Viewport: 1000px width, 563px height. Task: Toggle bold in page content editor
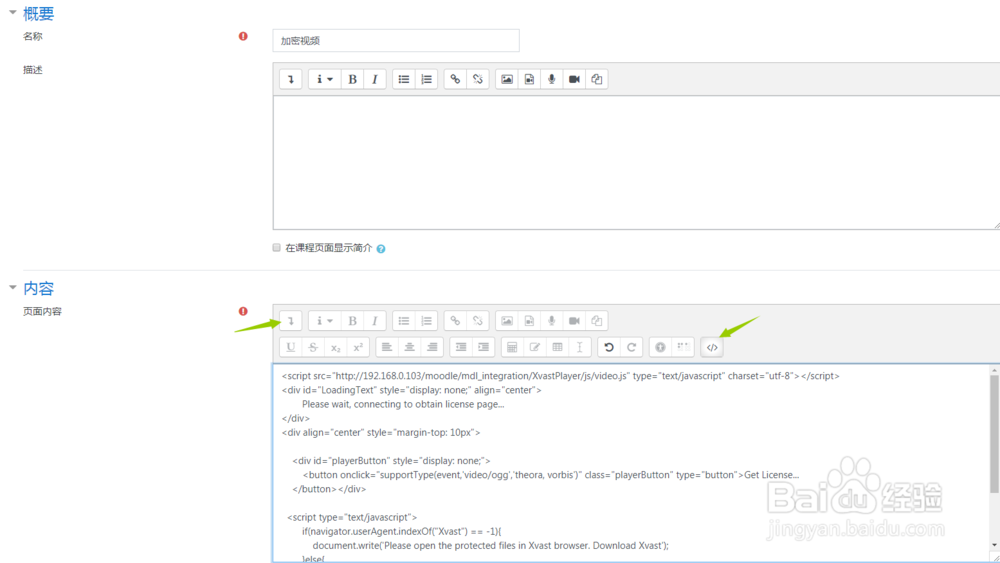click(x=352, y=321)
